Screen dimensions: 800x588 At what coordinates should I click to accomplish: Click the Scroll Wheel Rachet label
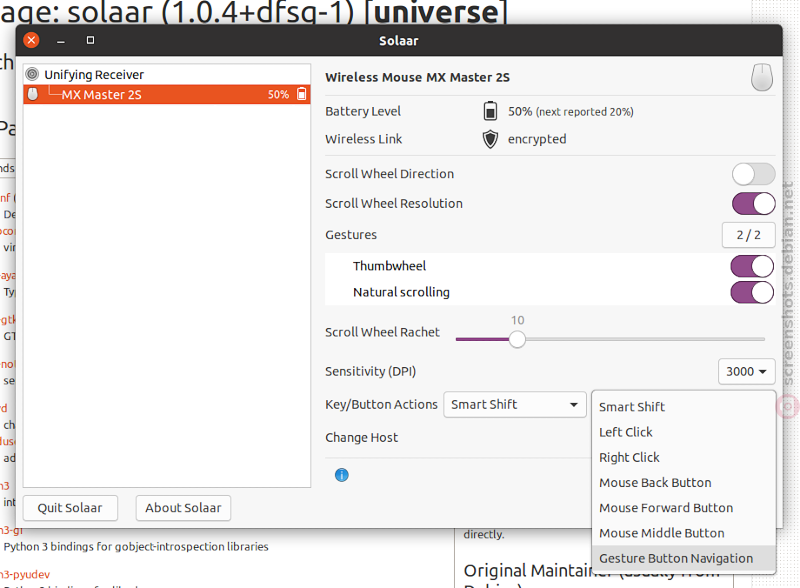[x=382, y=332]
